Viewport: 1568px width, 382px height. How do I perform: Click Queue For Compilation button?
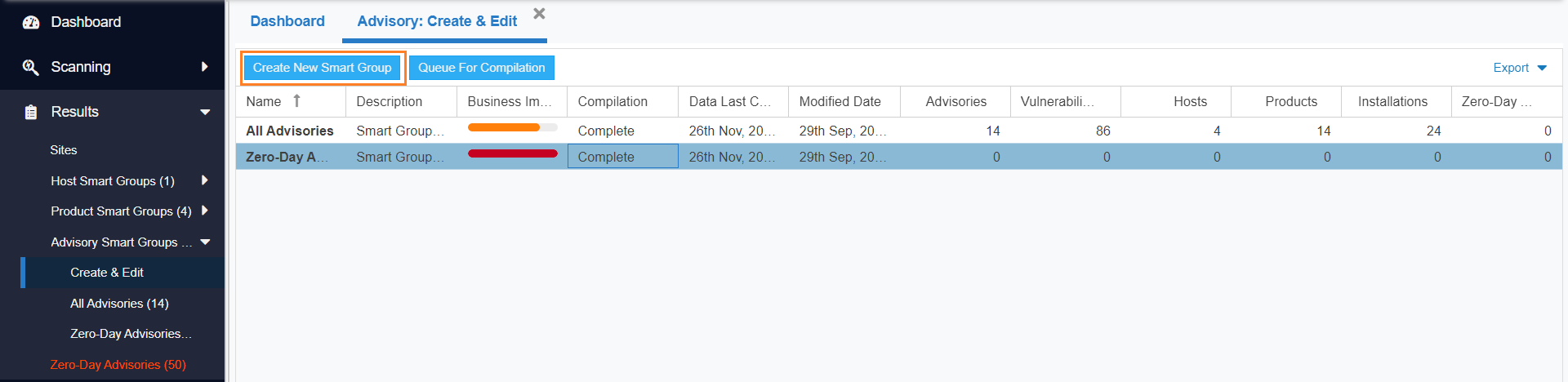(482, 68)
